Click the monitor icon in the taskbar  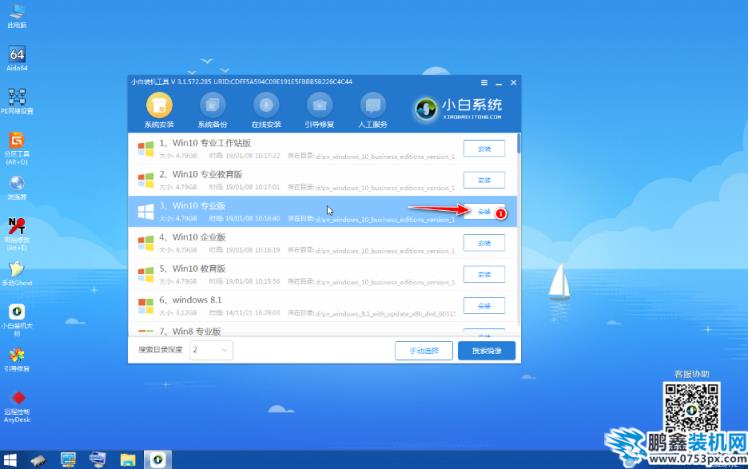pyautogui.click(x=68, y=460)
